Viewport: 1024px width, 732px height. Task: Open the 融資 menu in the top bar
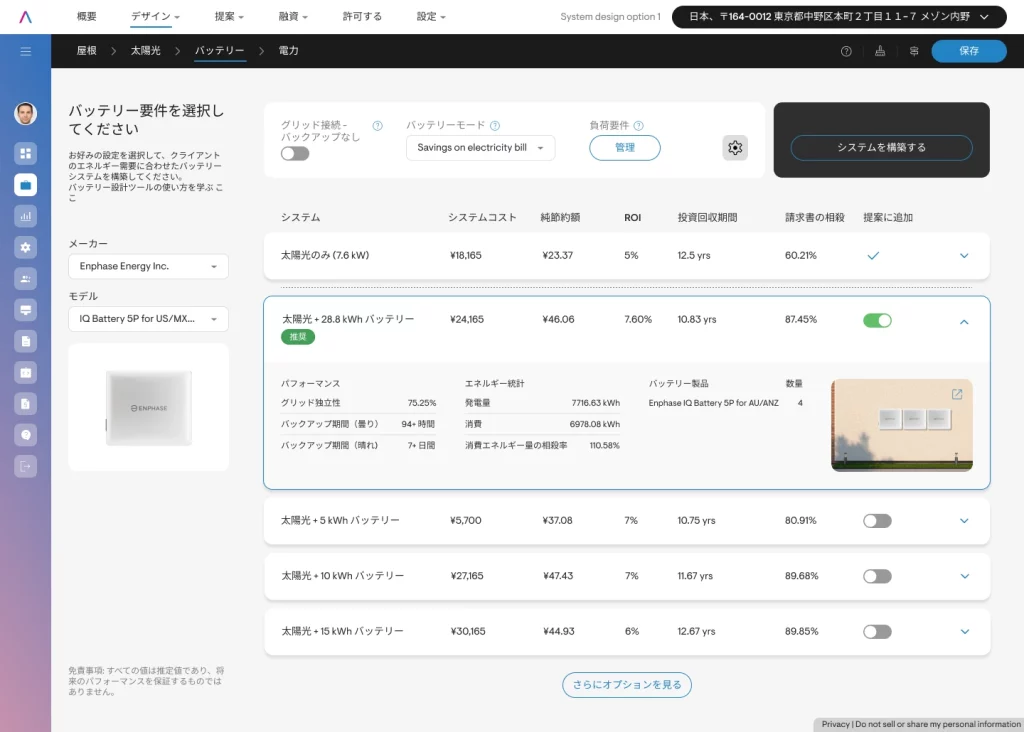click(x=291, y=17)
